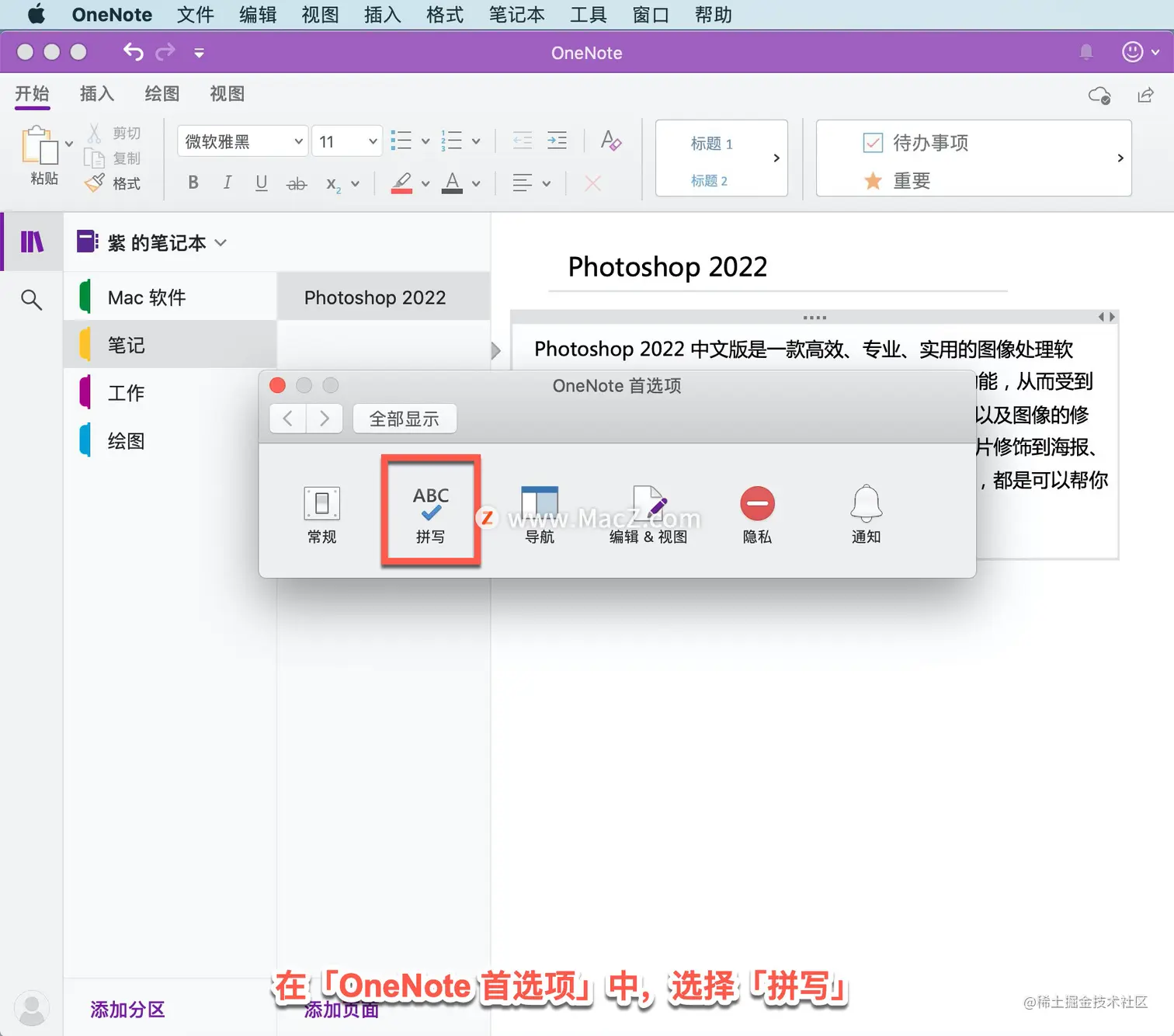Open the 隐私 (Privacy) preferences pane
This screenshot has height=1036, width=1174.
coord(757,514)
